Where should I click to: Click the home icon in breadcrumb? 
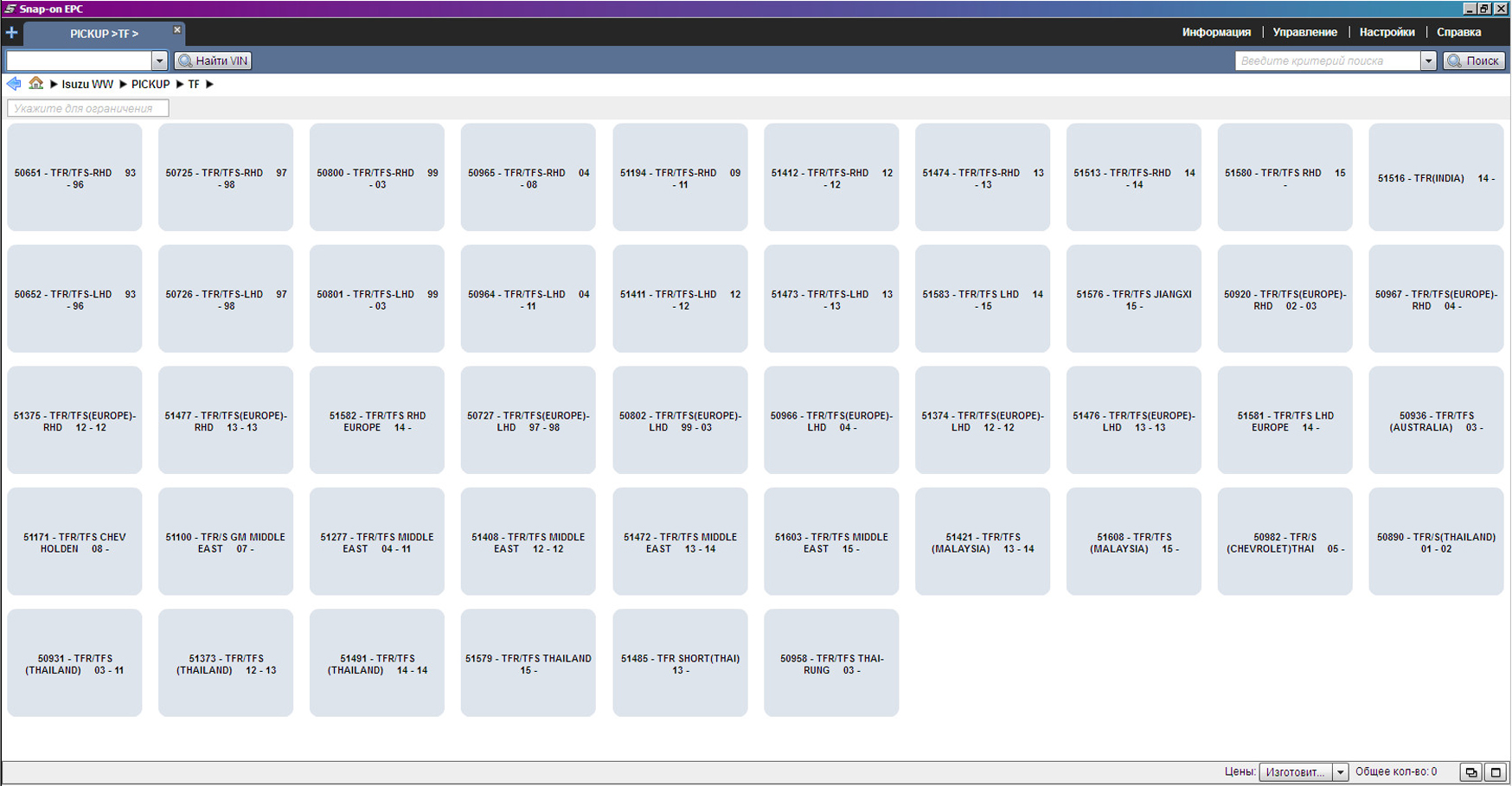pos(35,84)
